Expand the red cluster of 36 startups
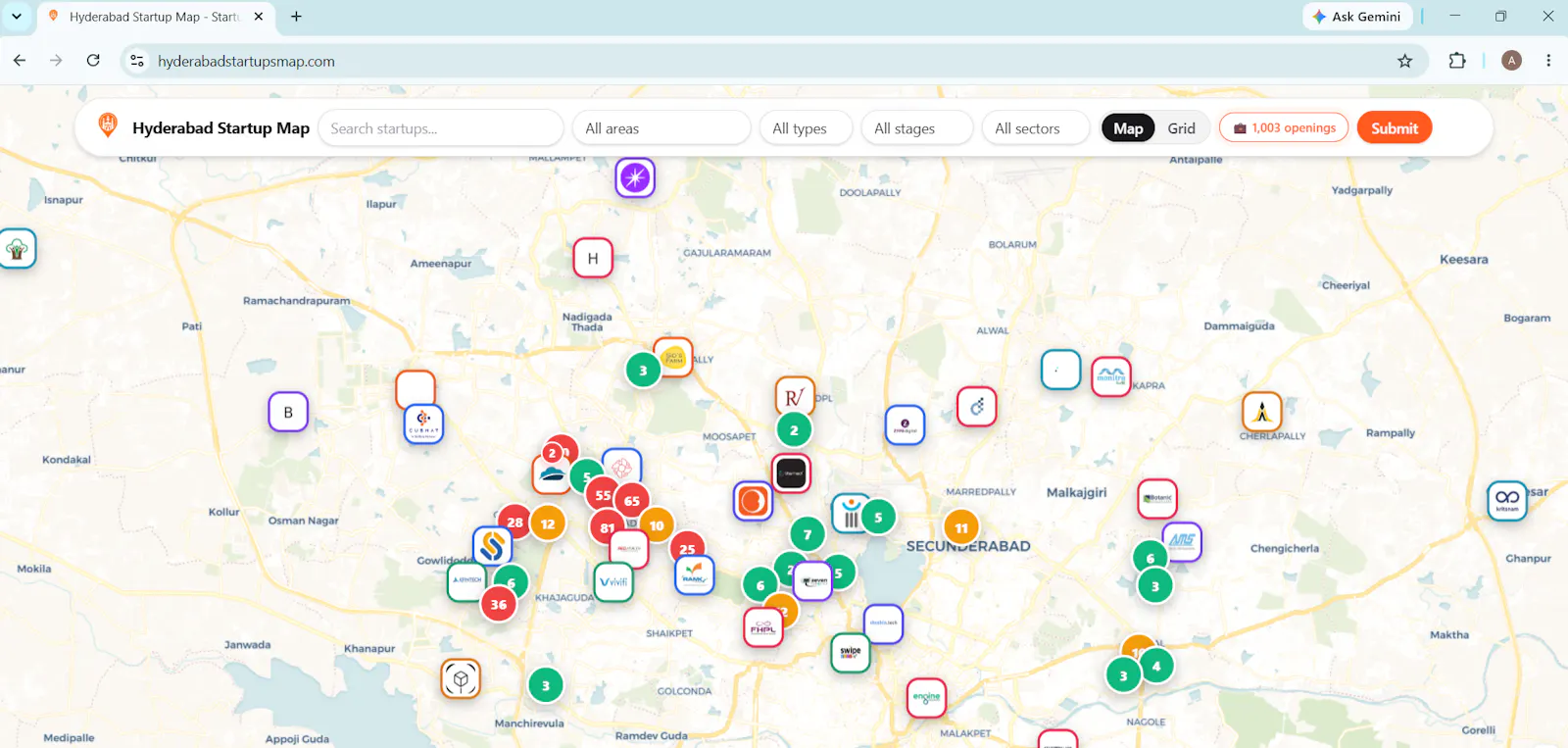 (499, 604)
